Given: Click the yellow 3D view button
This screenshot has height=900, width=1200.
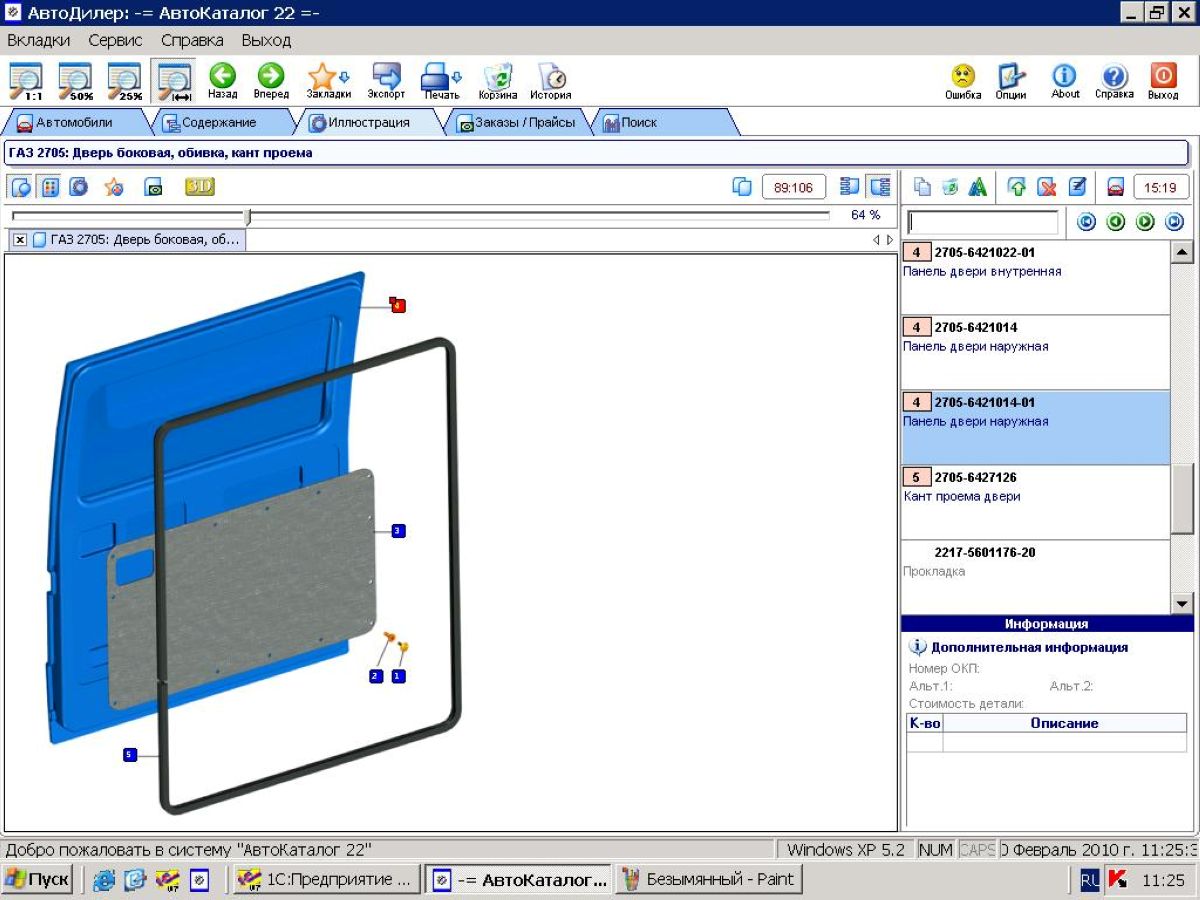Looking at the screenshot, I should [199, 187].
